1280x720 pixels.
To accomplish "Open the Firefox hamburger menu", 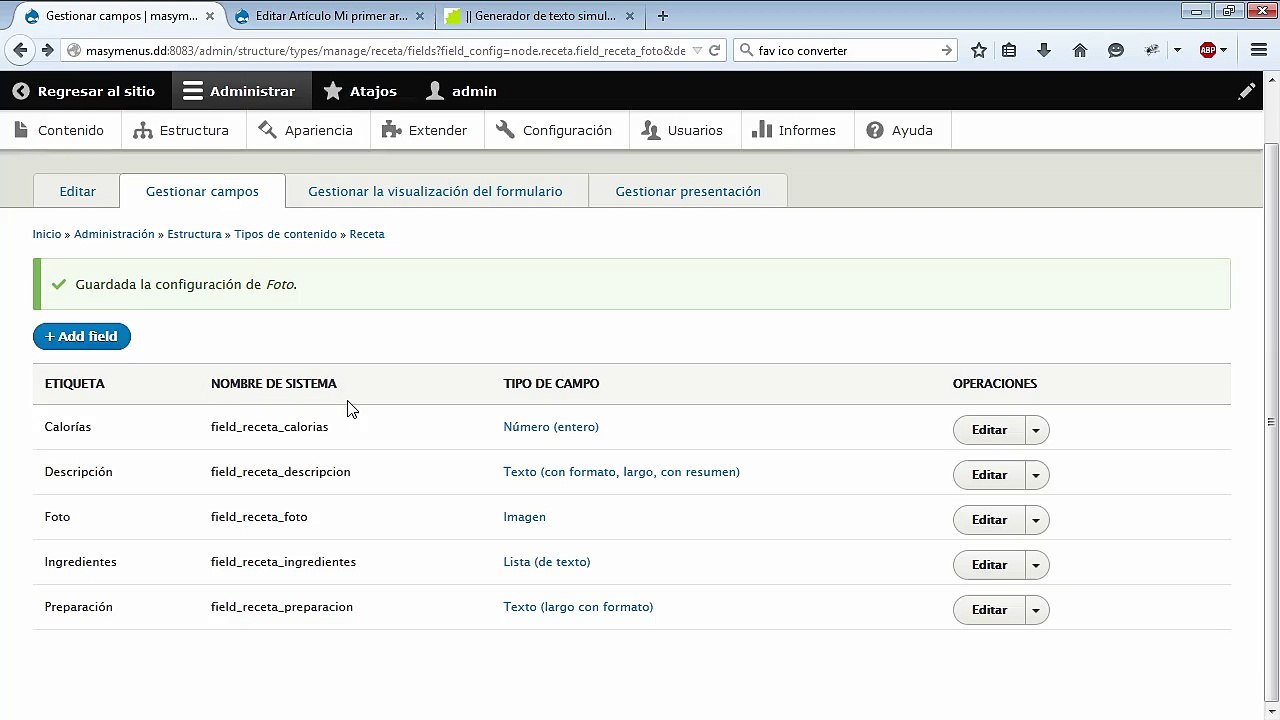I will point(1259,51).
